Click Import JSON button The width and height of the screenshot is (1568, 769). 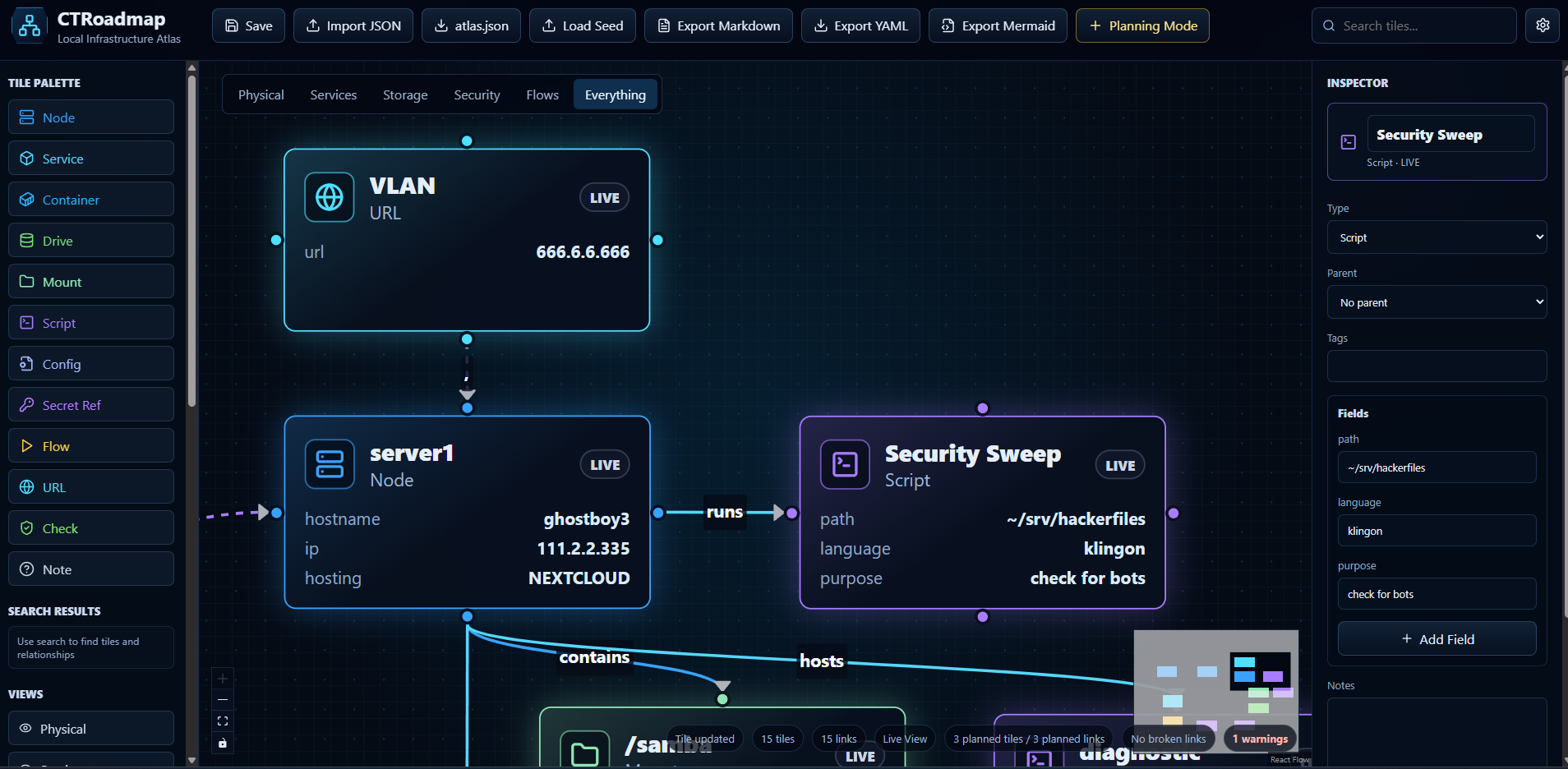[x=353, y=25]
